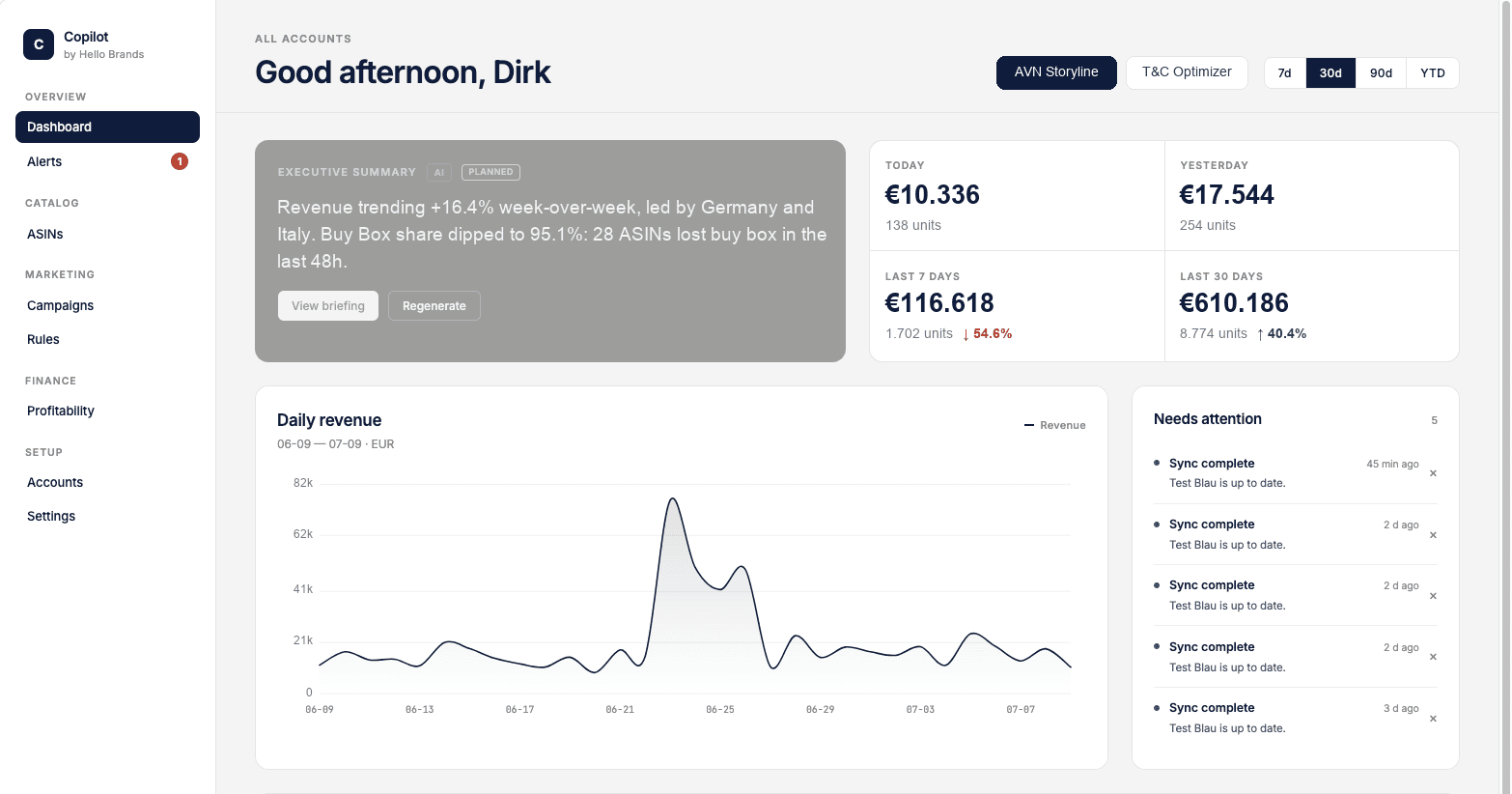Click the ALL ACCOUNTS label

tap(303, 39)
